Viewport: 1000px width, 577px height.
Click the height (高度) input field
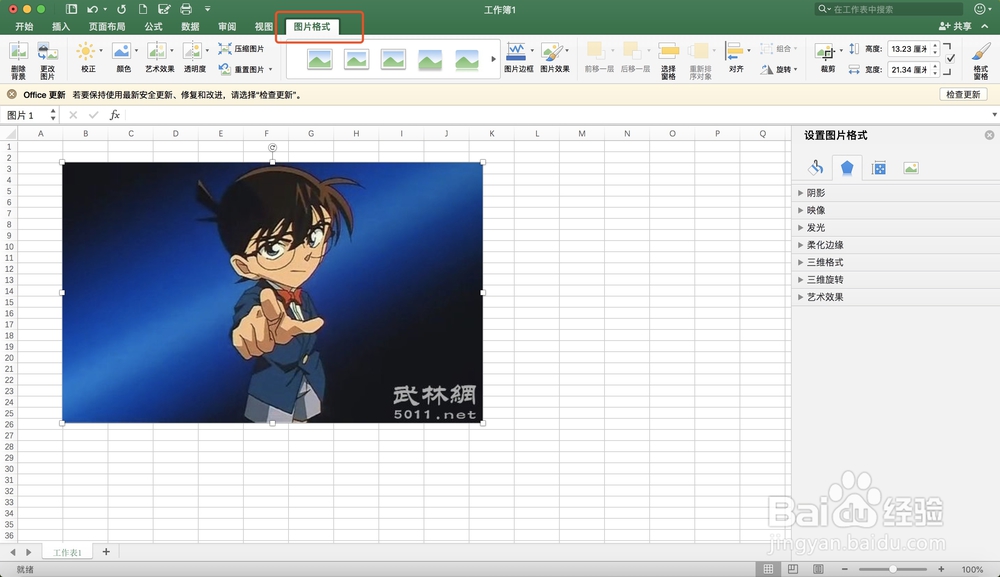909,48
